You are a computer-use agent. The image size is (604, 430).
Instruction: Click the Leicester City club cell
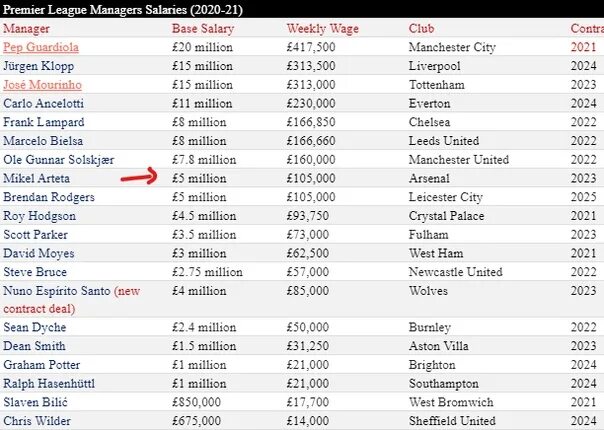pyautogui.click(x=445, y=197)
